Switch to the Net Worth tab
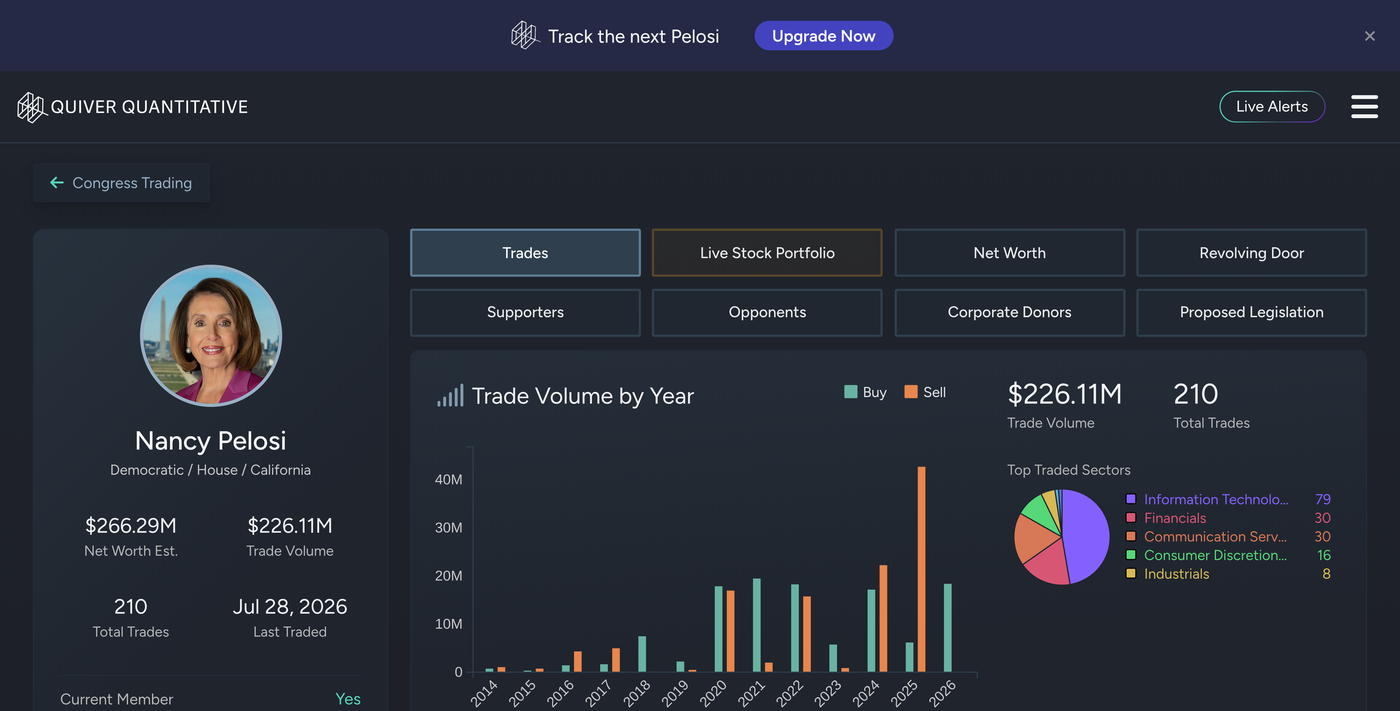The width and height of the screenshot is (1400, 711). click(1009, 253)
